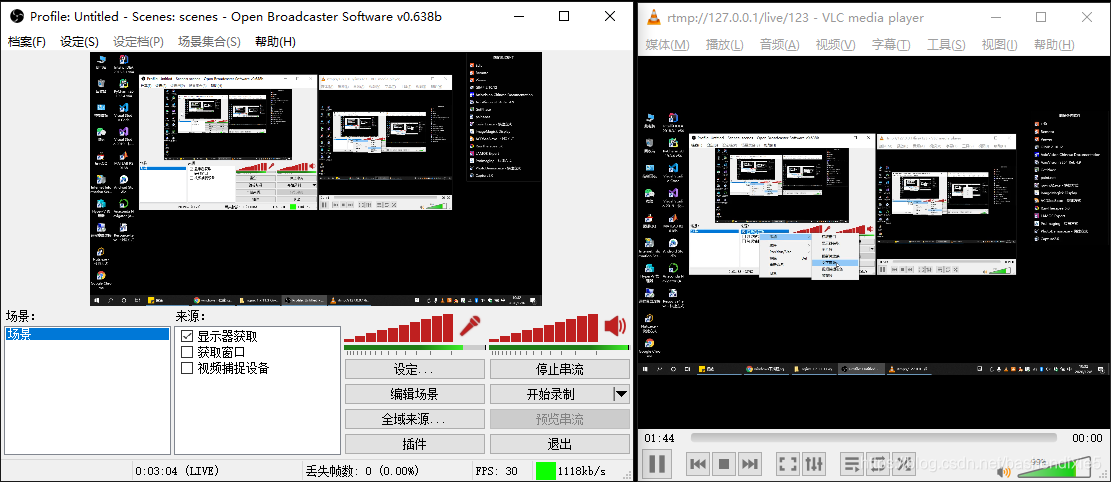Click the 场景: scenes label
The width and height of the screenshot is (1111, 482).
coord(21,316)
